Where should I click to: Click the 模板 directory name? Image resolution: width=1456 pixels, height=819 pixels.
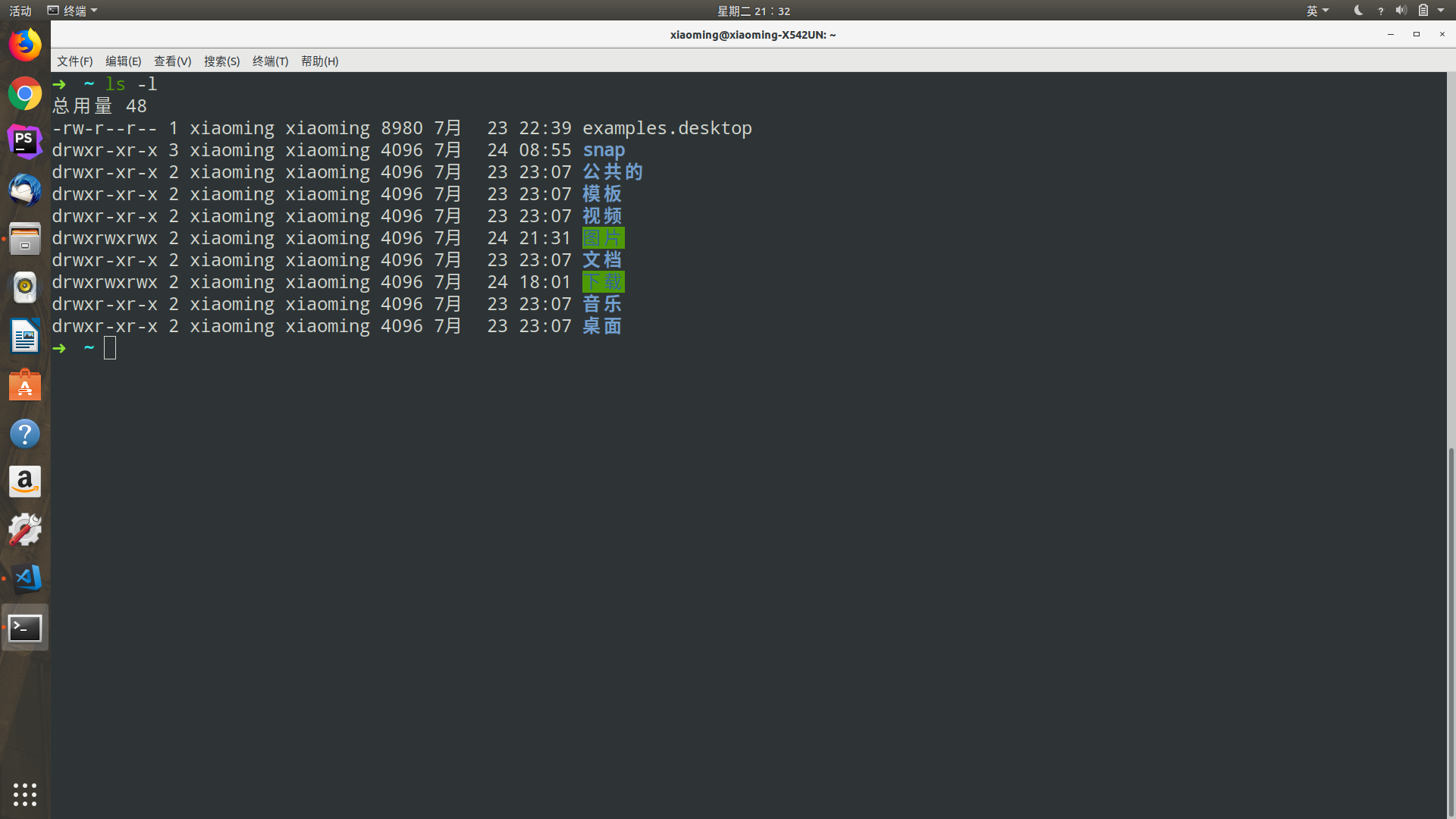click(x=602, y=194)
